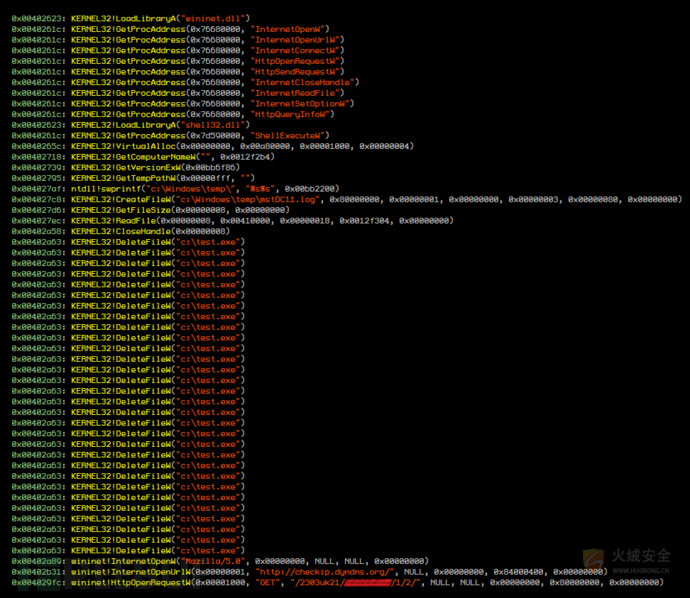This screenshot has width=690, height=598.
Task: Click the KERNEL32!GetComputerNameW call
Action: 173,157
